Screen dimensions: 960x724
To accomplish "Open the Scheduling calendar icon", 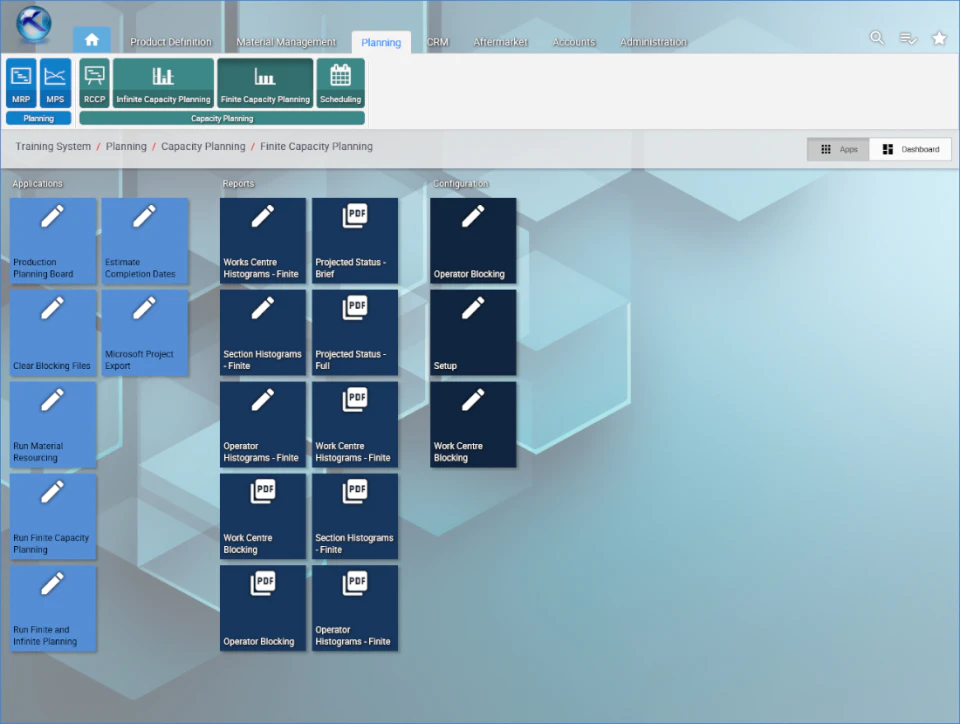I will (340, 83).
